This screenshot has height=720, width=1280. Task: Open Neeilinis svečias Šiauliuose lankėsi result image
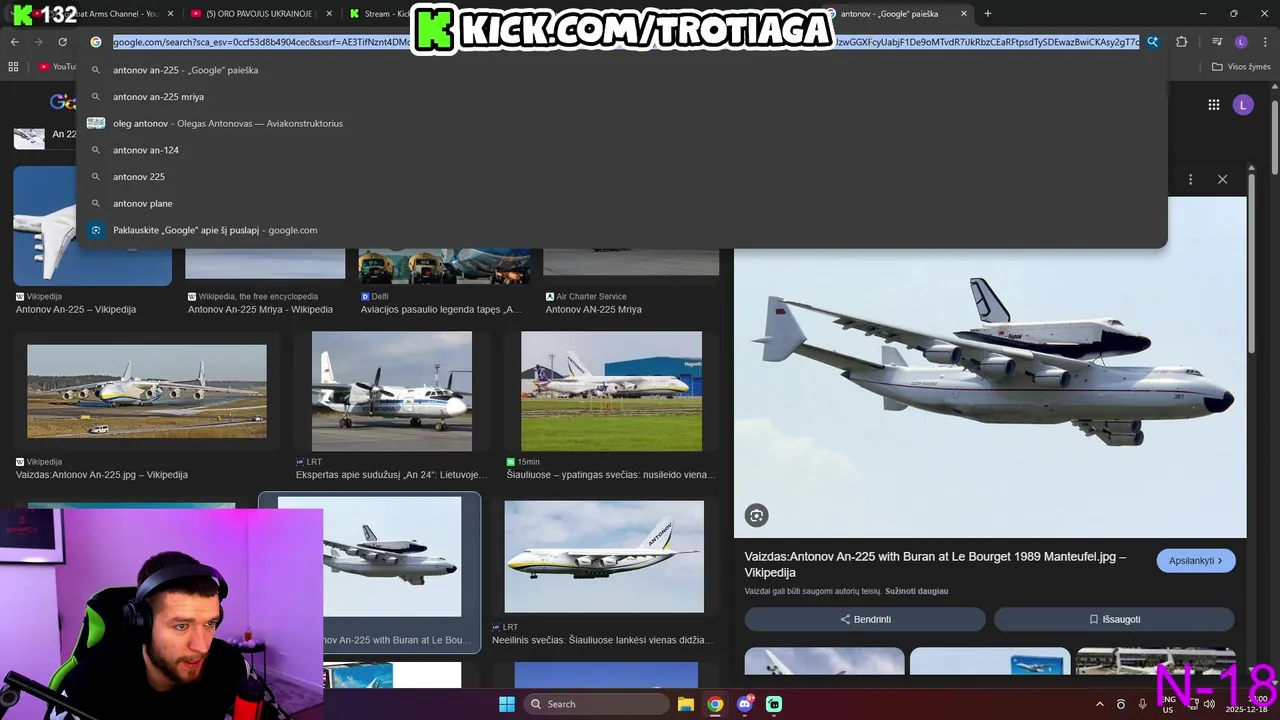click(x=604, y=556)
